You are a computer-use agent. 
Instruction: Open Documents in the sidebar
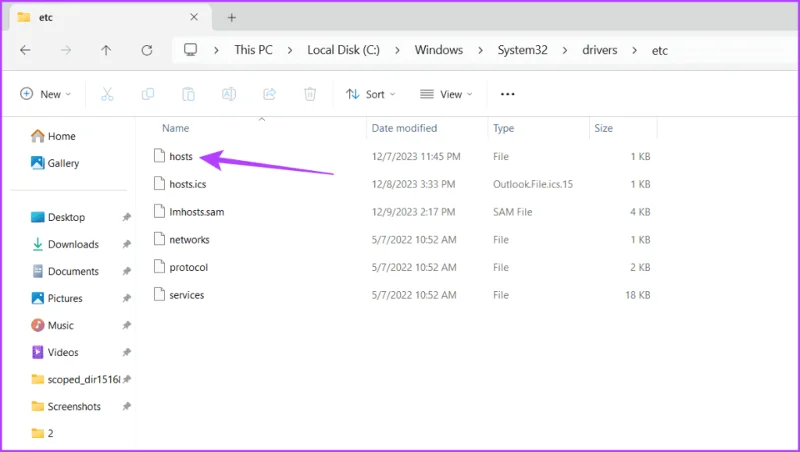click(65, 271)
